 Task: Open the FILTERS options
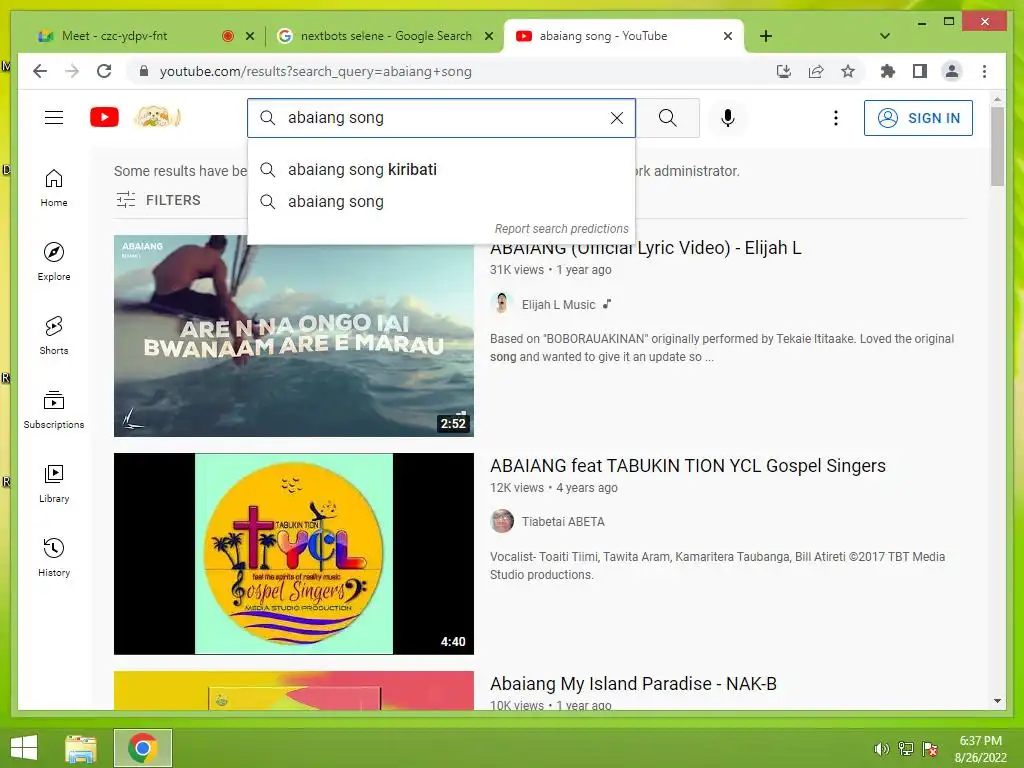pos(158,200)
